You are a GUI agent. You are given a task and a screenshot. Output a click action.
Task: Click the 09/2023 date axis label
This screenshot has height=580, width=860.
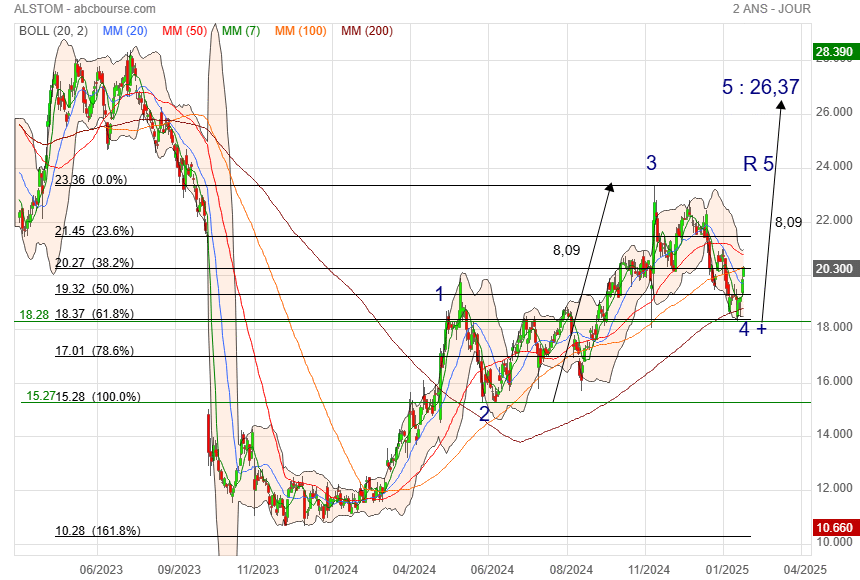click(x=179, y=570)
